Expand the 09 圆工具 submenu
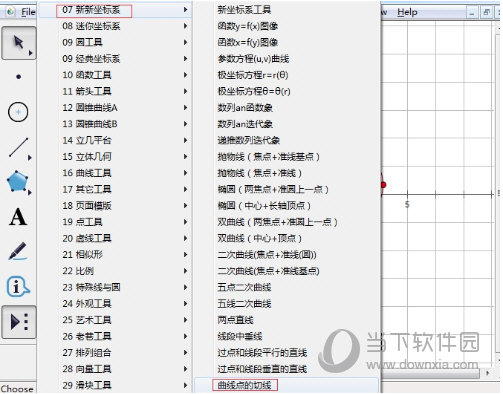Image resolution: width=503 pixels, height=394 pixels. point(115,42)
